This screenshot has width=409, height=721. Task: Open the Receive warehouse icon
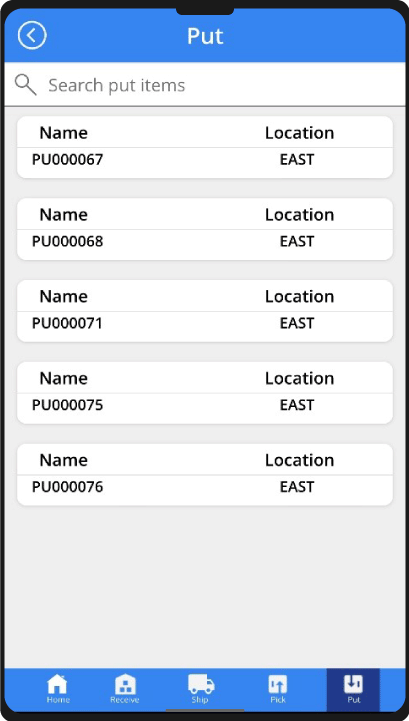pyautogui.click(x=125, y=684)
